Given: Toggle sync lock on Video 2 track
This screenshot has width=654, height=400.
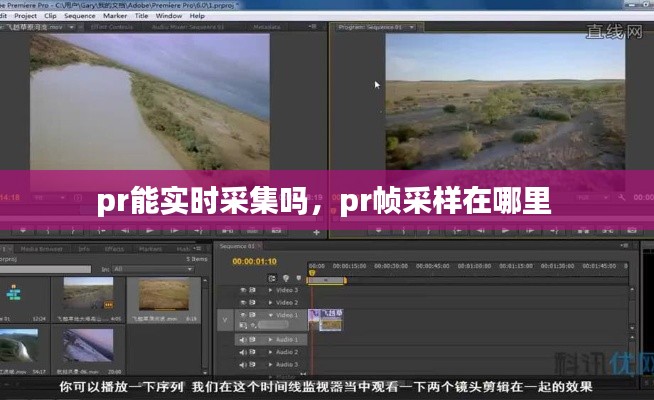Looking at the screenshot, I should [252, 302].
